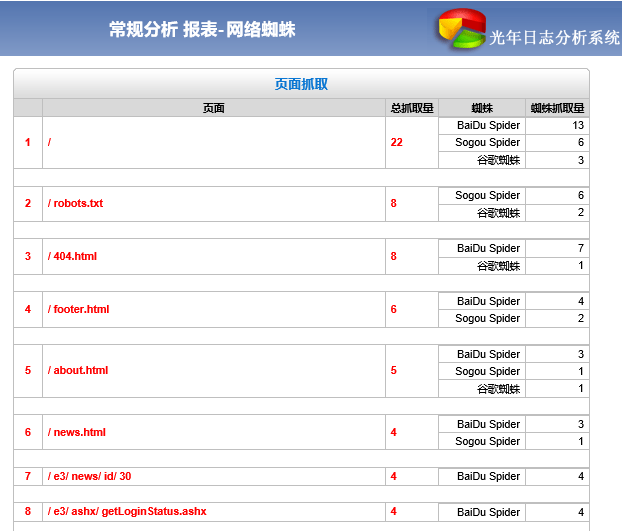
Task: Click the root page "/" link in row 1
Action: click(50, 142)
